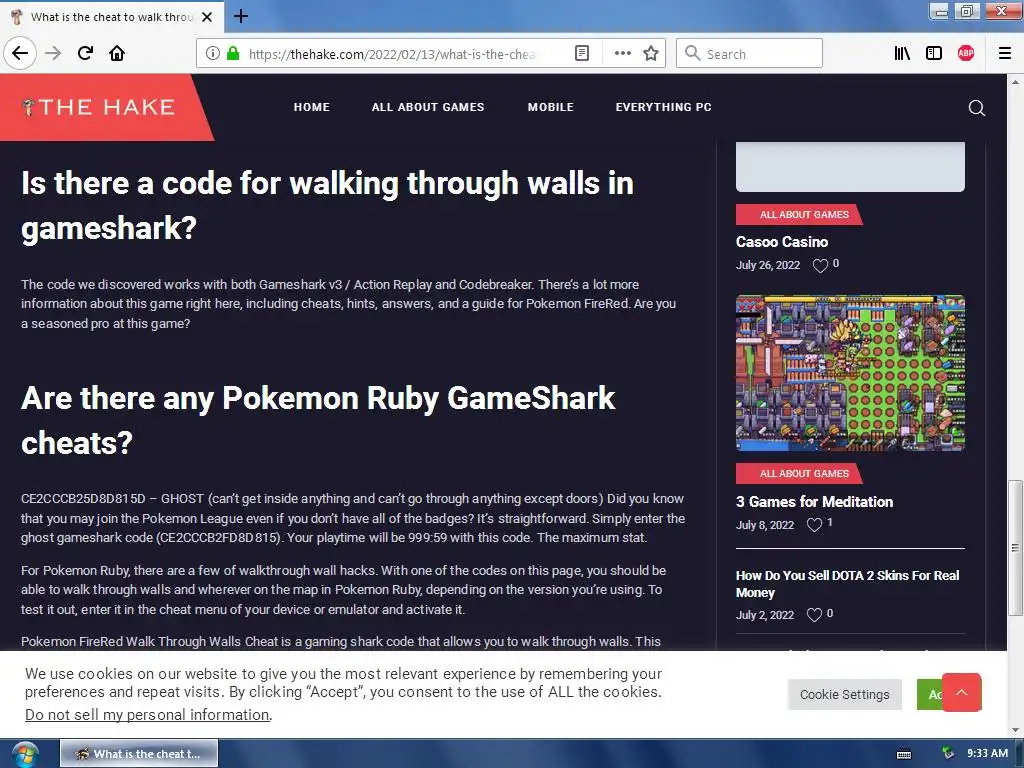
Task: Go back with the browser back arrow
Action: point(20,53)
